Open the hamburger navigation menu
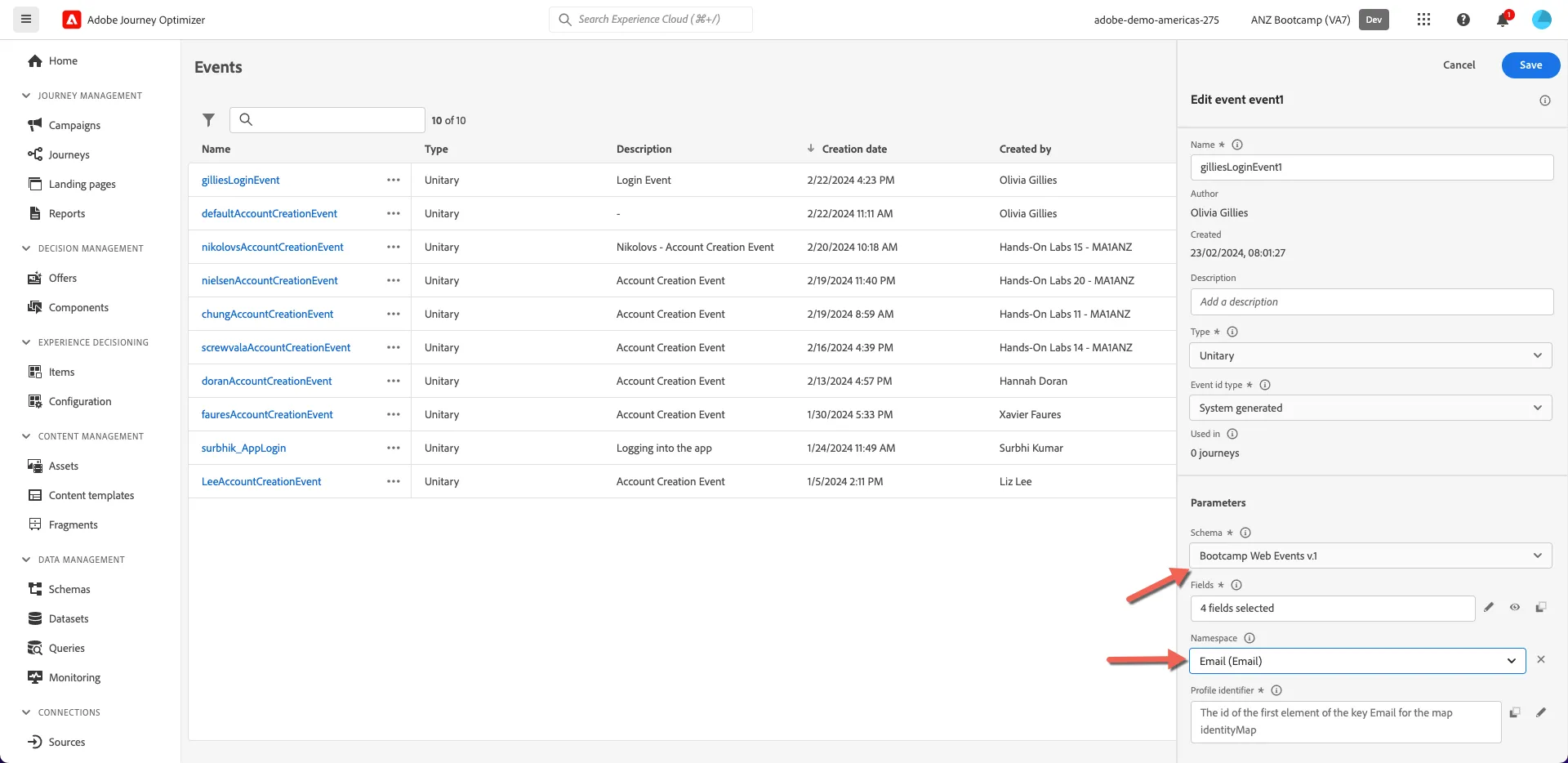This screenshot has height=763, width=1568. pyautogui.click(x=26, y=20)
